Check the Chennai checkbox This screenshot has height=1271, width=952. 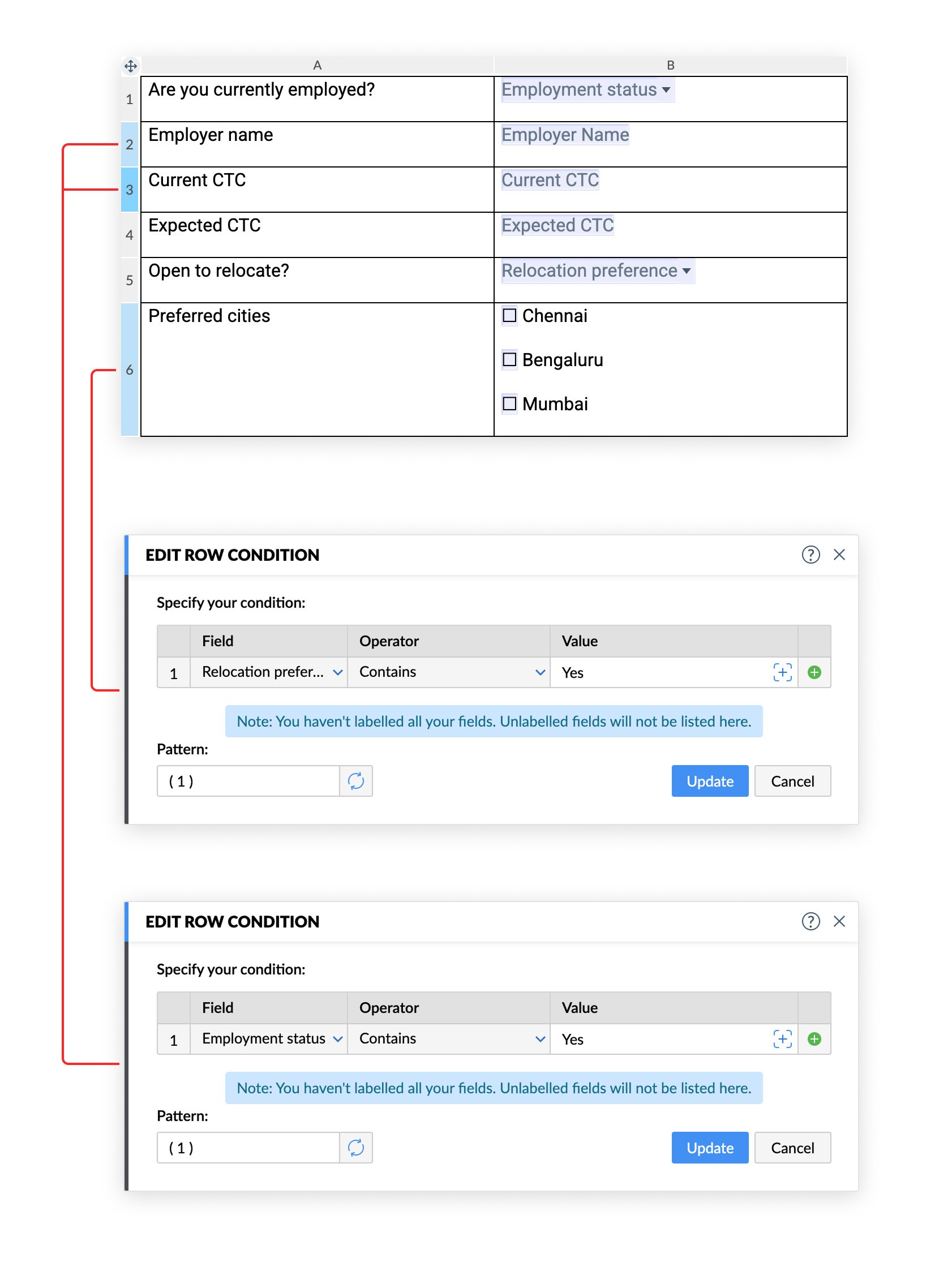pyautogui.click(x=509, y=315)
